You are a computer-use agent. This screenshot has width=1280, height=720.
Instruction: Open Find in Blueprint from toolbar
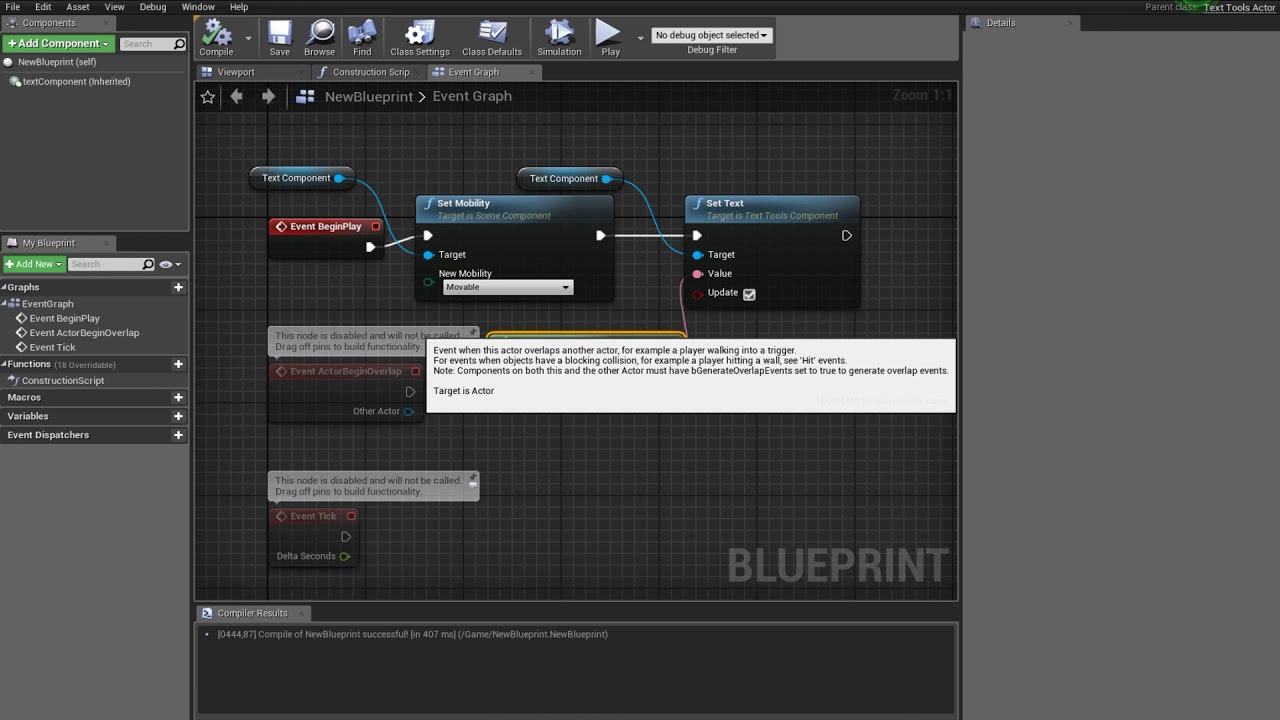362,38
